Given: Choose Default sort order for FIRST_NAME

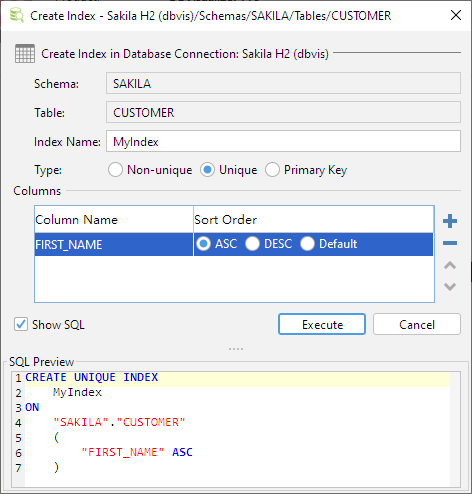Looking at the screenshot, I should pos(307,244).
